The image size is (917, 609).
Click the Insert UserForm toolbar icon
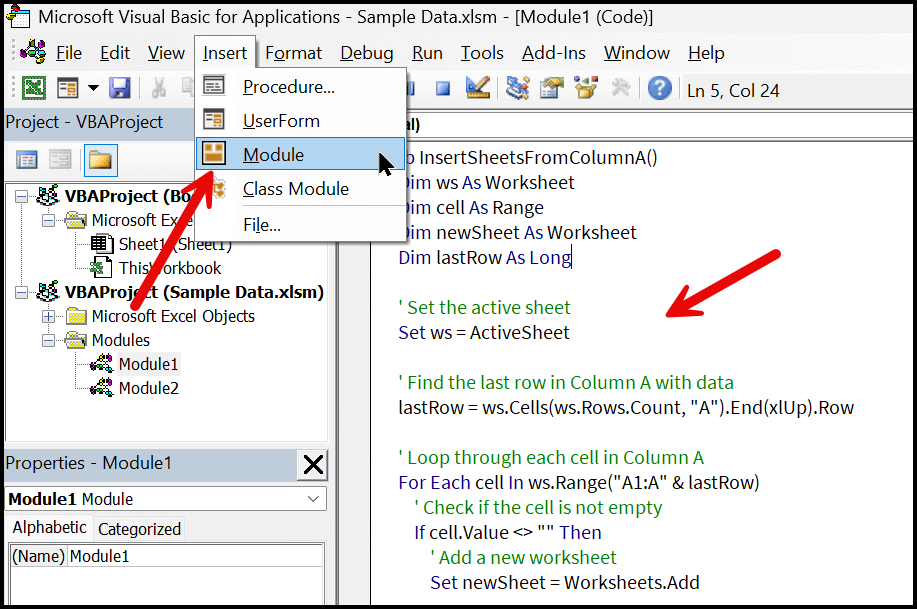68,89
